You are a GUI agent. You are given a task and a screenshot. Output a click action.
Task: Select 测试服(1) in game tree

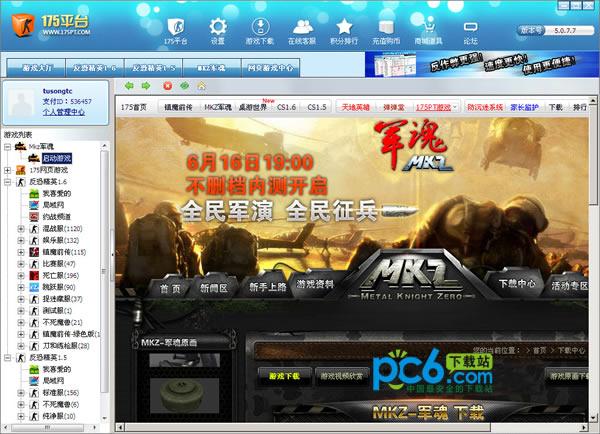[x=57, y=311]
